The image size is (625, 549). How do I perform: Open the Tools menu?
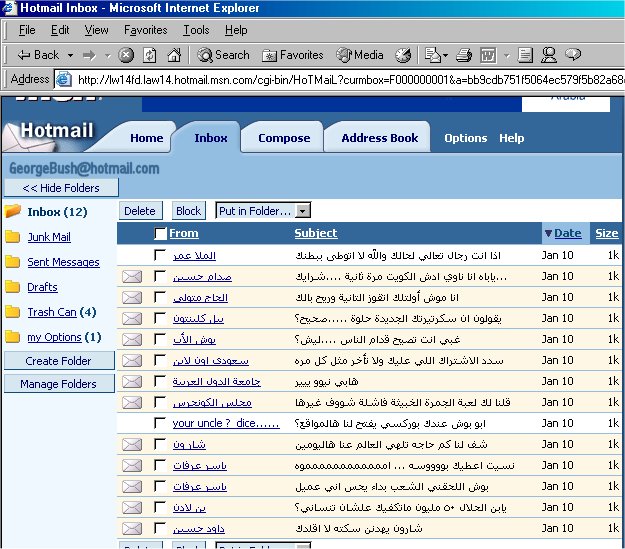[x=196, y=30]
